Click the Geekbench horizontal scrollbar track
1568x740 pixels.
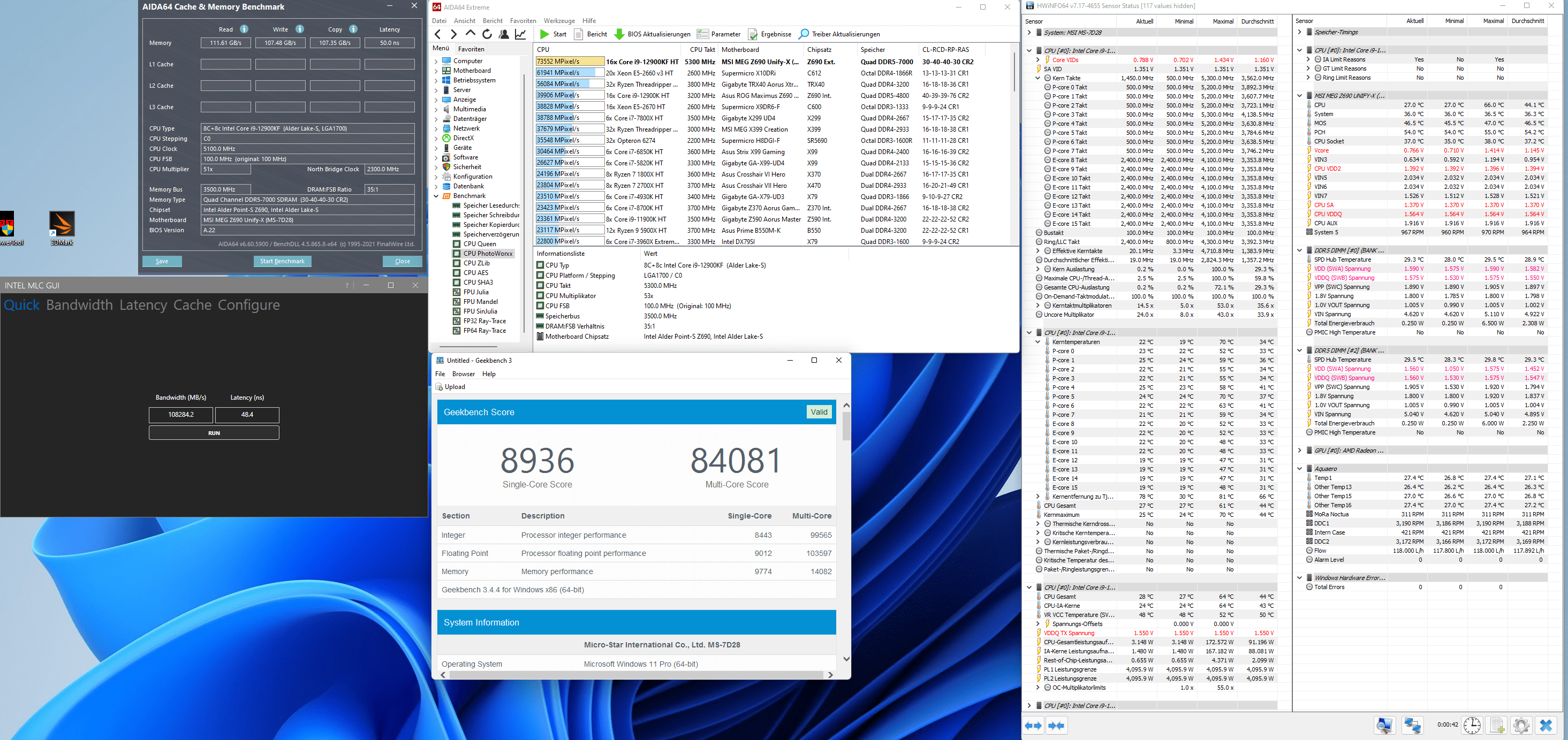point(635,675)
